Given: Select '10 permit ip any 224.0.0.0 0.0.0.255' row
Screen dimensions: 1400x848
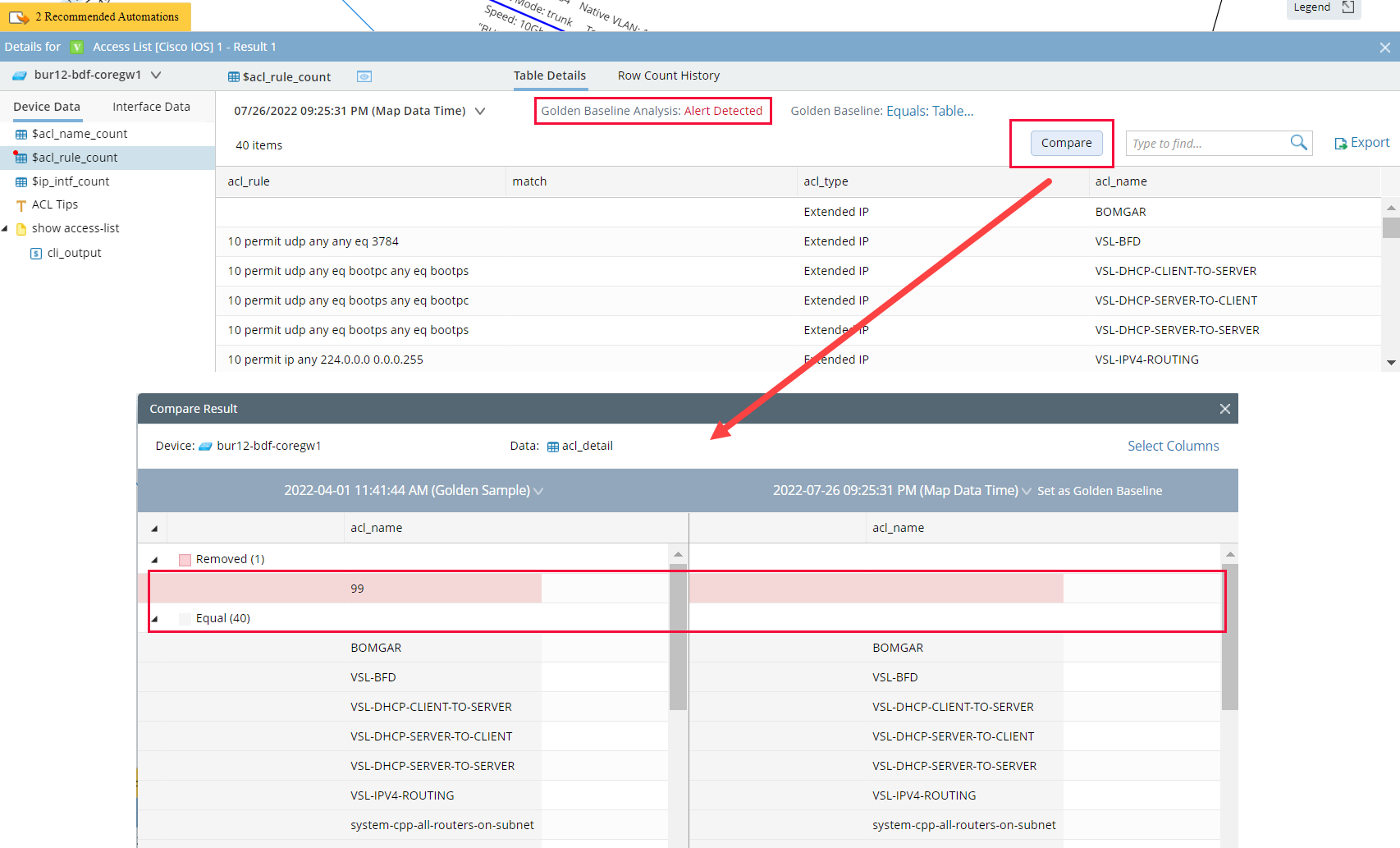Looking at the screenshot, I should (x=798, y=360).
